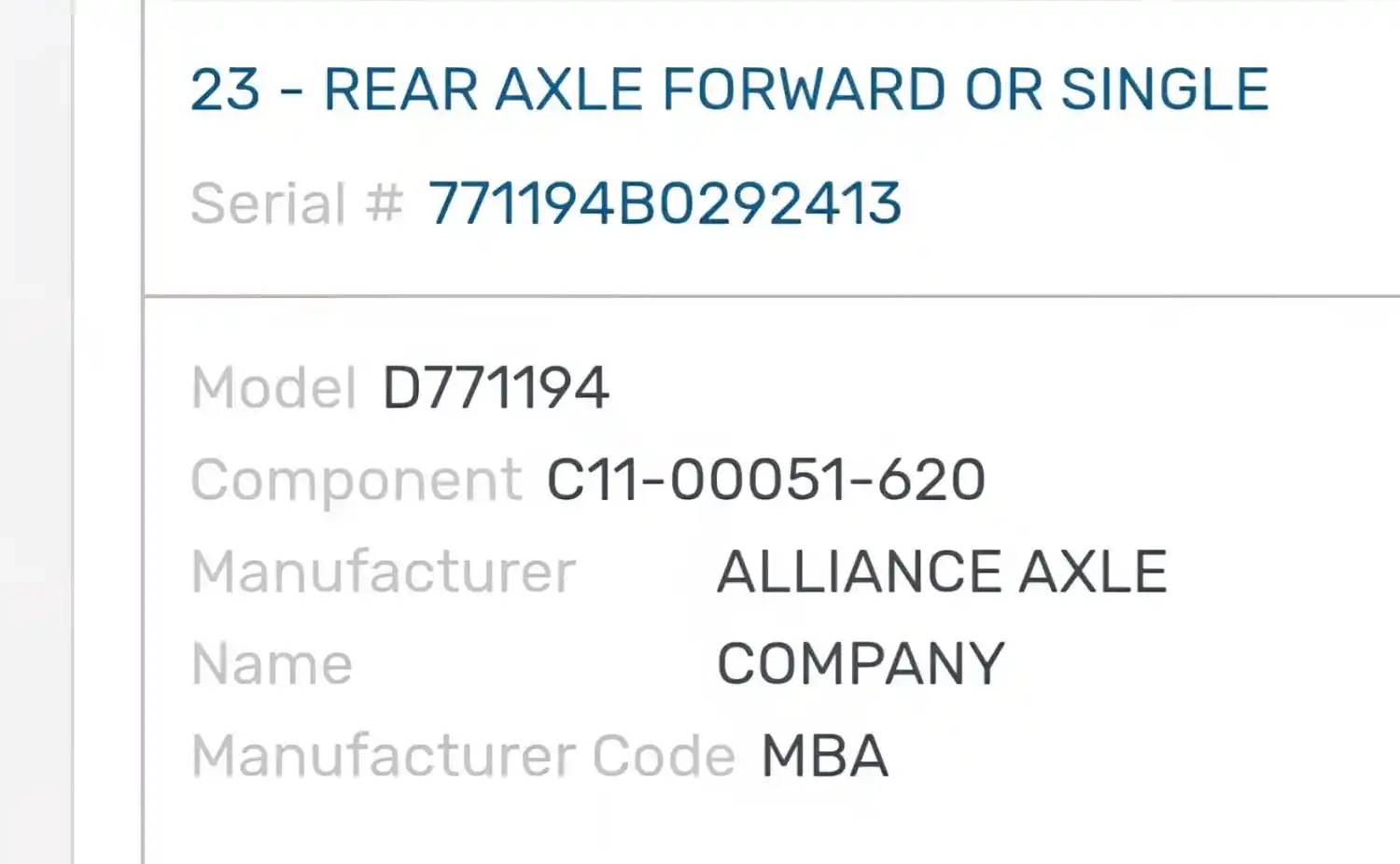Screen dimensions: 1400x864
Task: Click the 'Component' field label
Action: point(356,480)
